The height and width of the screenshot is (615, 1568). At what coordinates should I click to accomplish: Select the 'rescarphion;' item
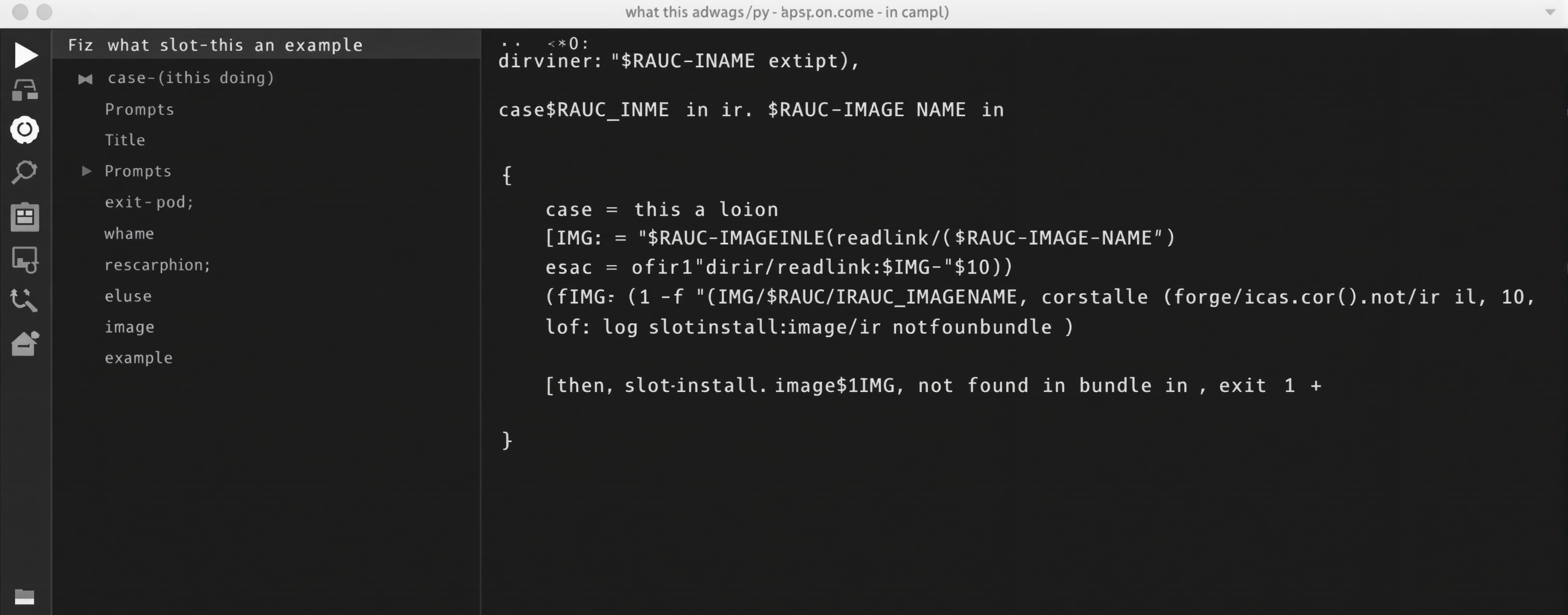[157, 265]
